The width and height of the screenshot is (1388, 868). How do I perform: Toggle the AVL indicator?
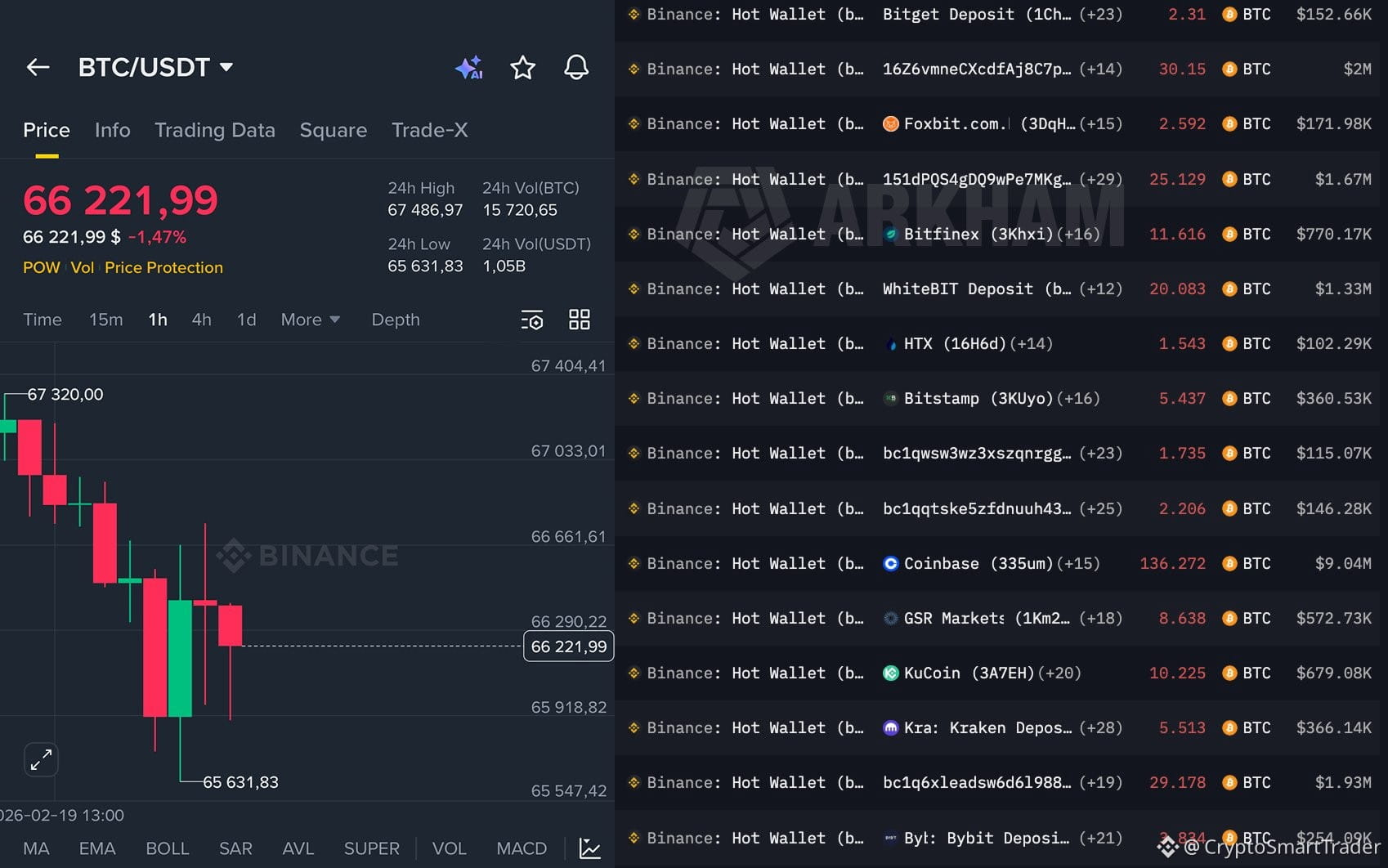coord(298,848)
